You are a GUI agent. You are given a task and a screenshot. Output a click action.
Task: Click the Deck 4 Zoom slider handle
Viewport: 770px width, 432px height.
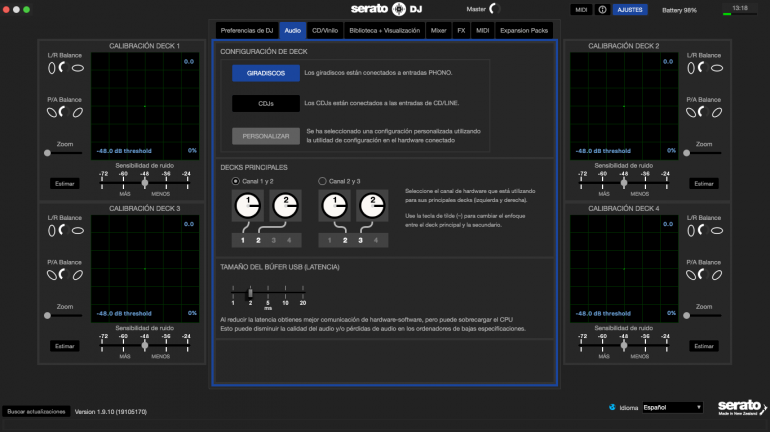(x=687, y=316)
